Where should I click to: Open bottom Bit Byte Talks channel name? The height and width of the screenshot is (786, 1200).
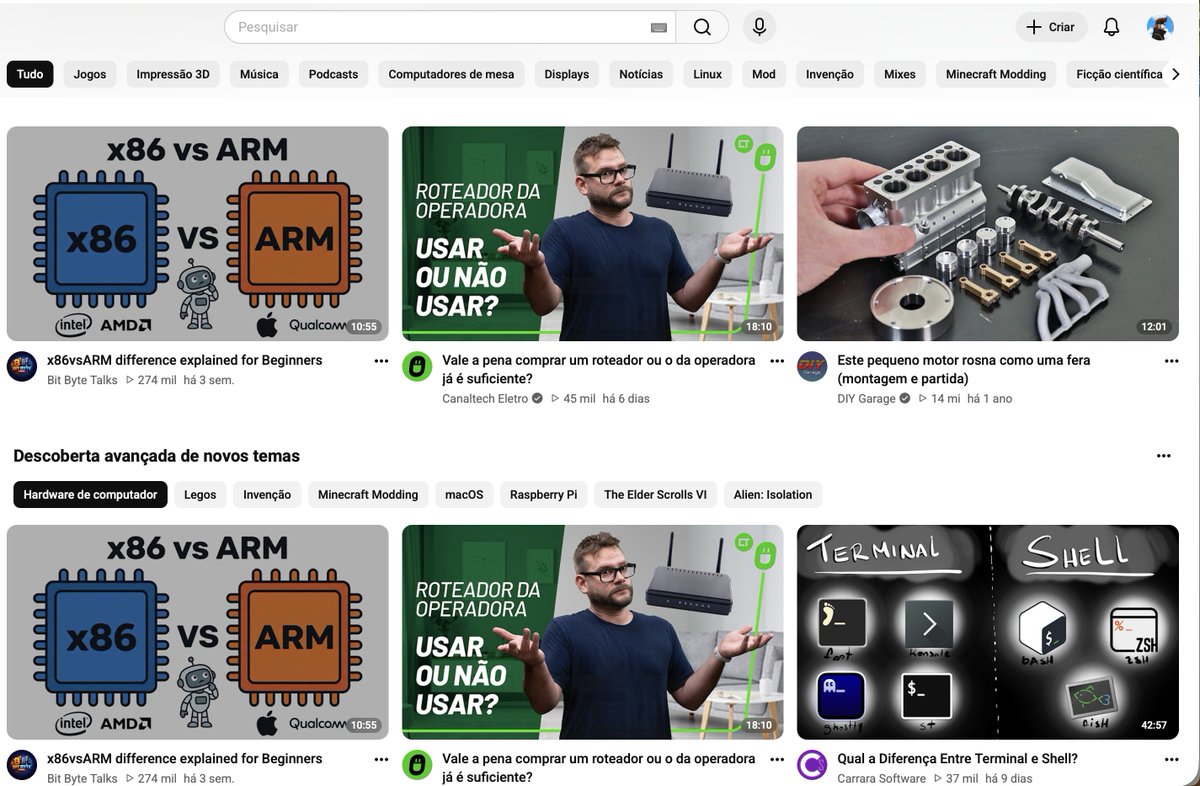pyautogui.click(x=82, y=778)
